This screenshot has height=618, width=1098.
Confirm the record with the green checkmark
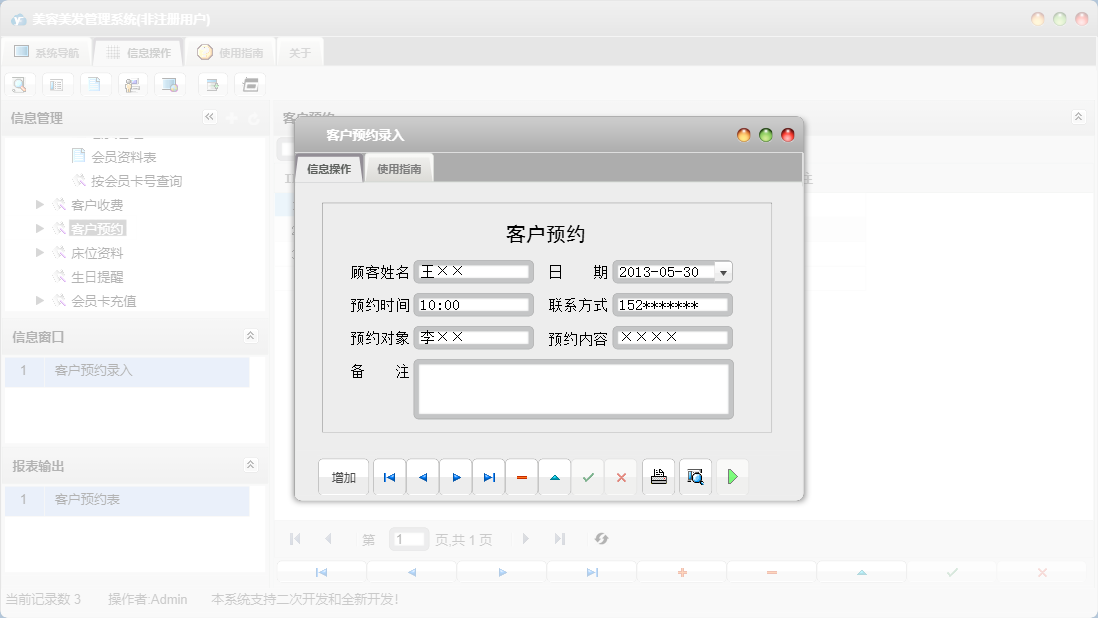point(588,477)
